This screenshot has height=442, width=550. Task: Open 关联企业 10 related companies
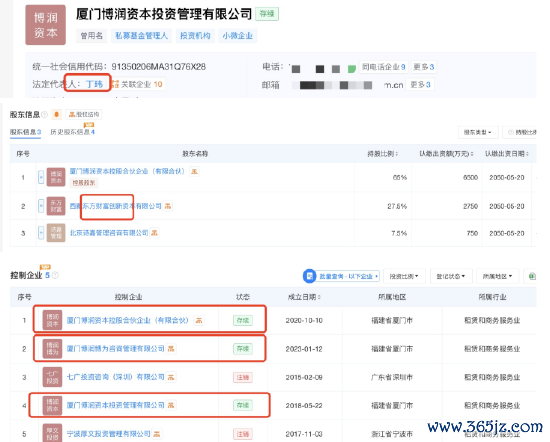click(138, 84)
